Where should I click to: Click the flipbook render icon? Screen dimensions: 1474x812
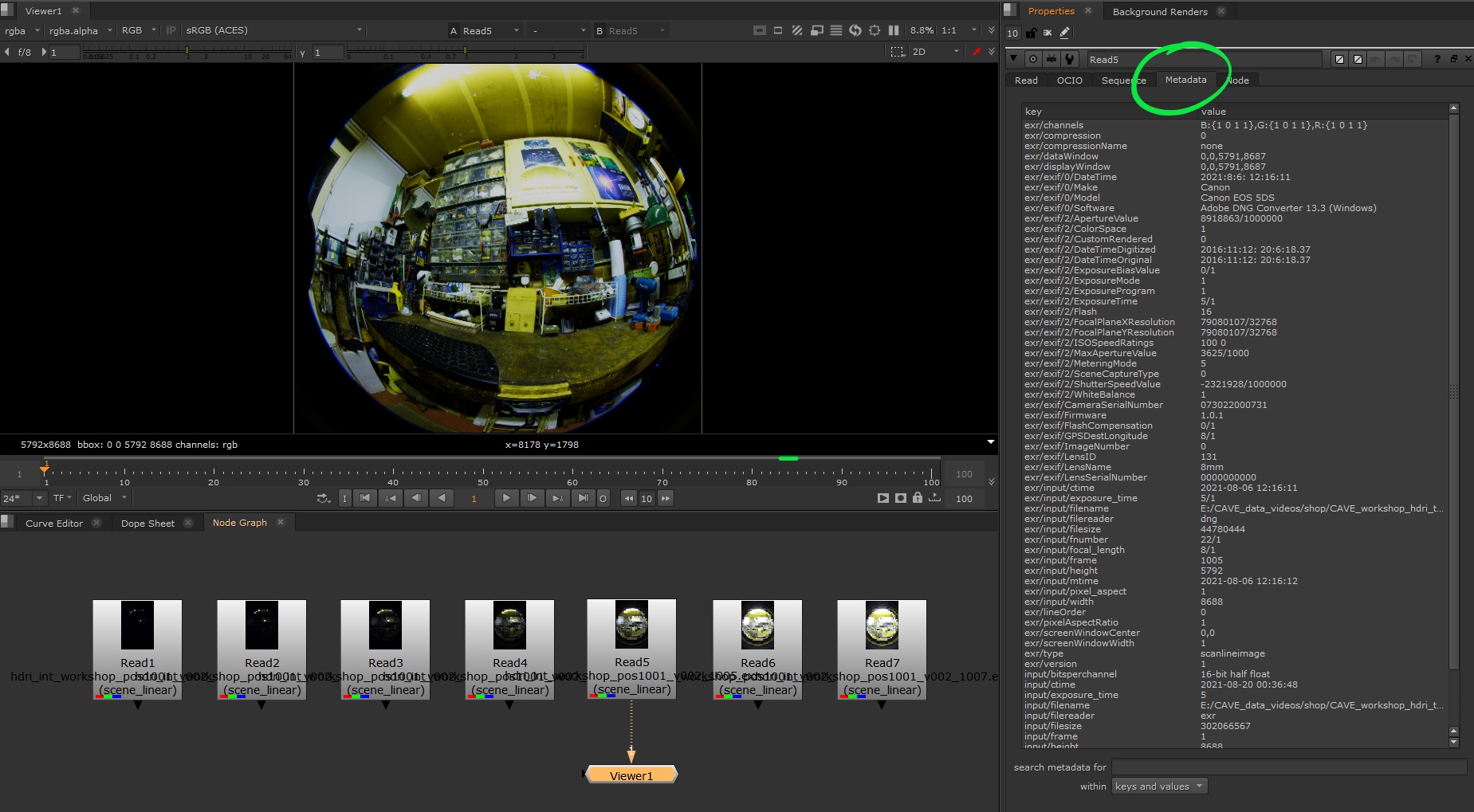pyautogui.click(x=882, y=498)
